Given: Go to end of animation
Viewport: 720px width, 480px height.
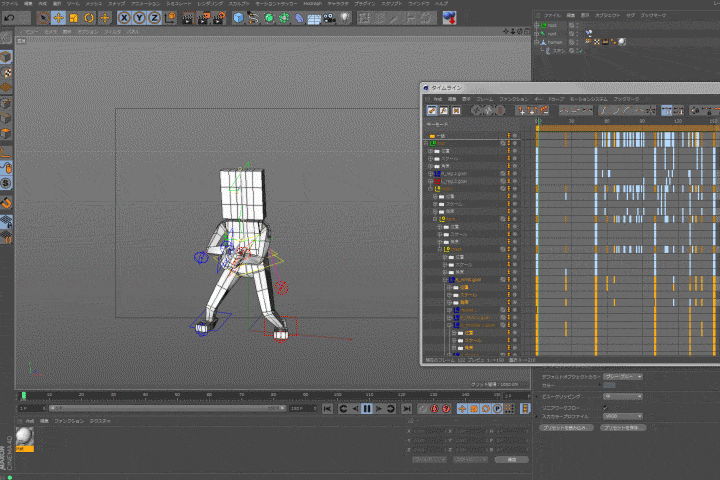Looking at the screenshot, I should 406,409.
